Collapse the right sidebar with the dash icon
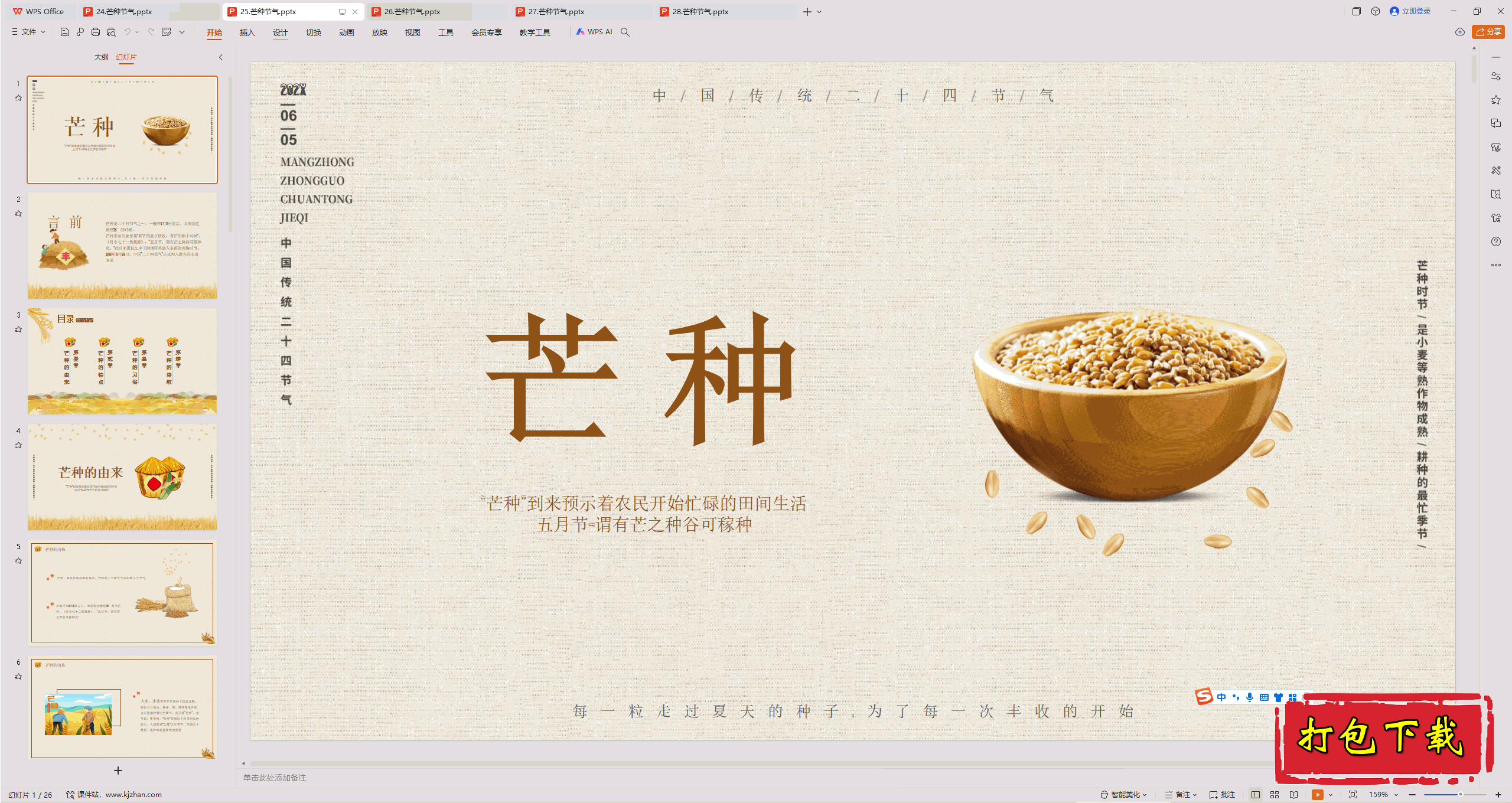 tap(1496, 57)
